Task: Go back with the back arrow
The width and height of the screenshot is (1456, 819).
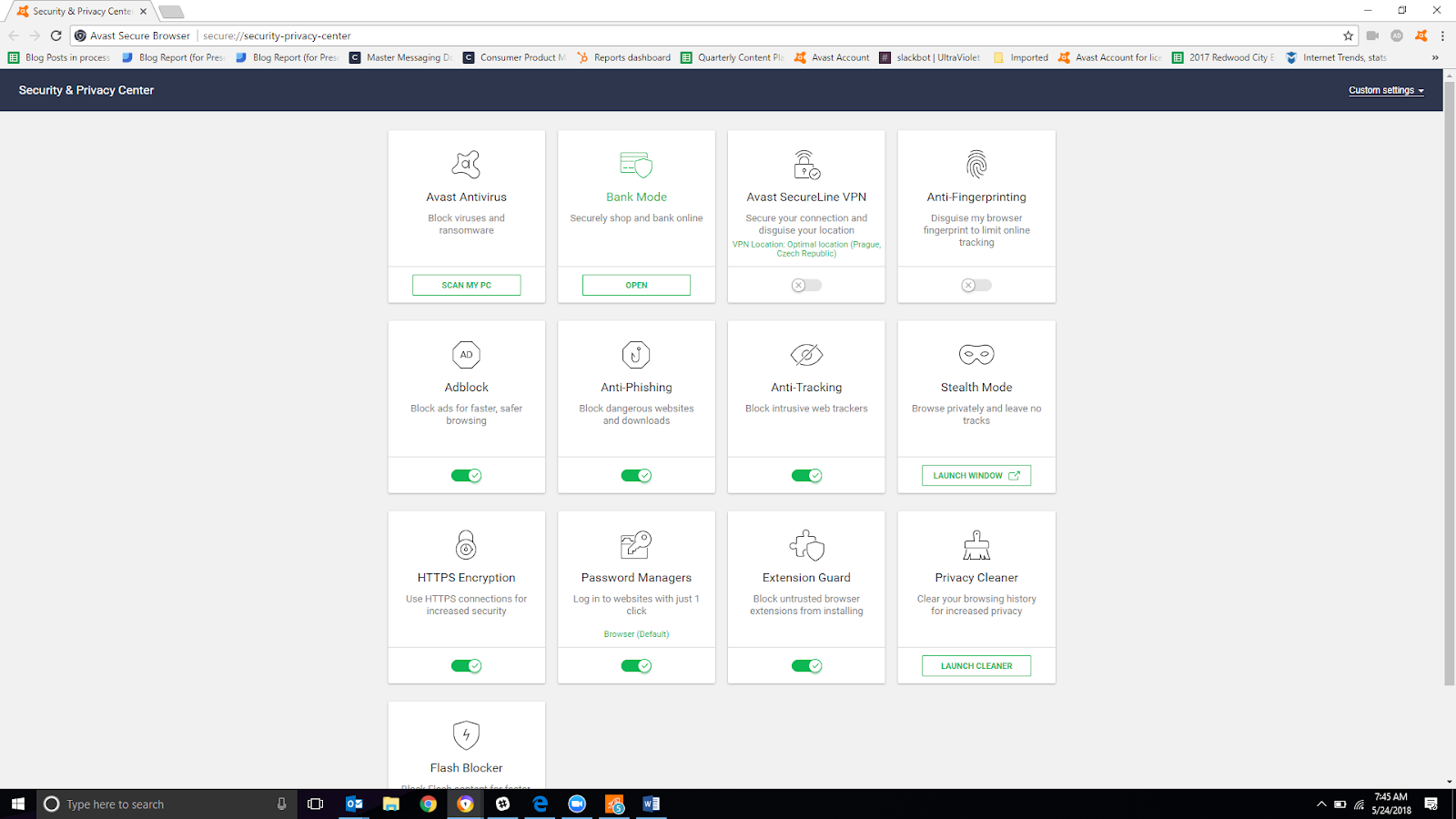Action: tap(14, 35)
